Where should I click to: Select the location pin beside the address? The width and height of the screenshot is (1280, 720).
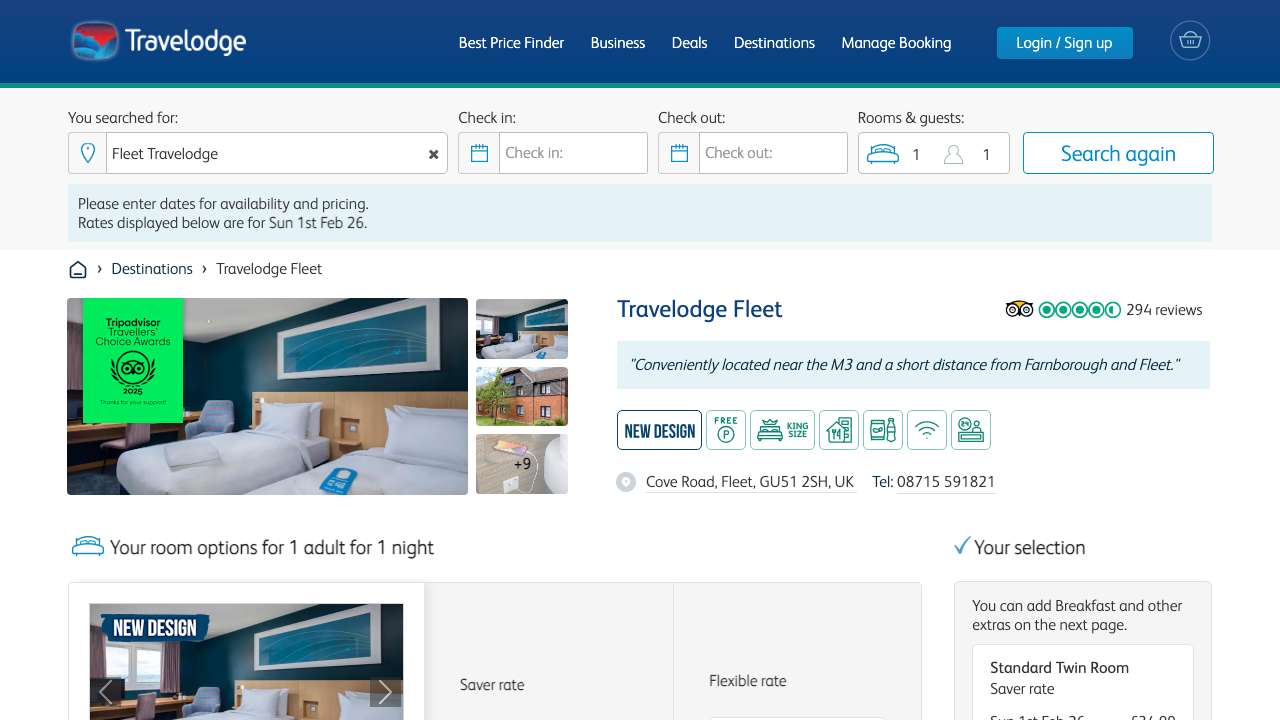click(x=626, y=481)
